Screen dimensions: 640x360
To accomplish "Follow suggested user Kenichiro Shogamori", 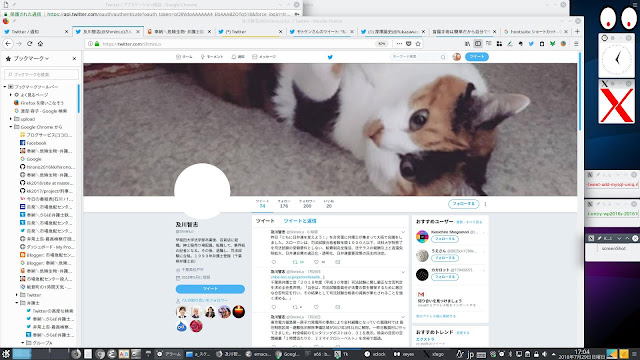I will pos(445,239).
